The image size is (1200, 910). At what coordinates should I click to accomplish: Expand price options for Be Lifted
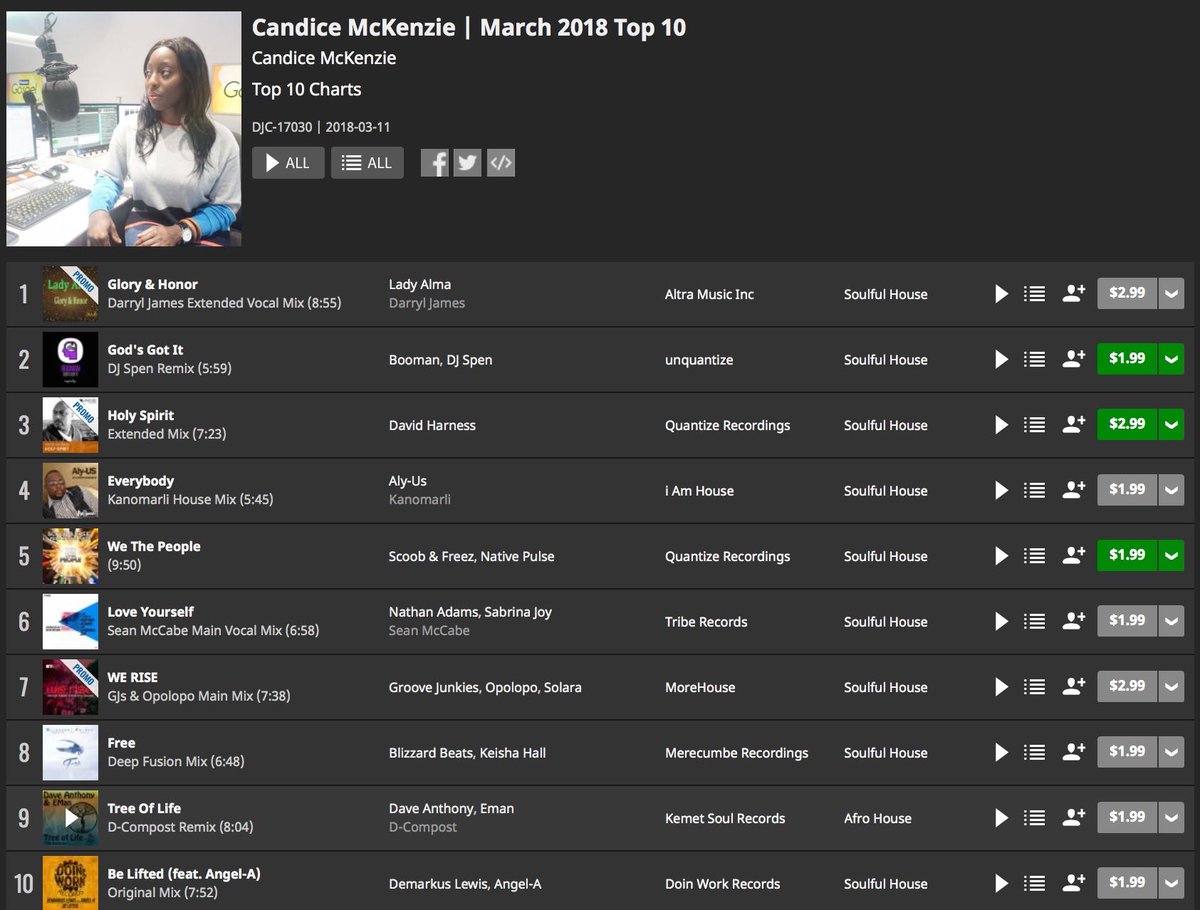(x=1171, y=883)
